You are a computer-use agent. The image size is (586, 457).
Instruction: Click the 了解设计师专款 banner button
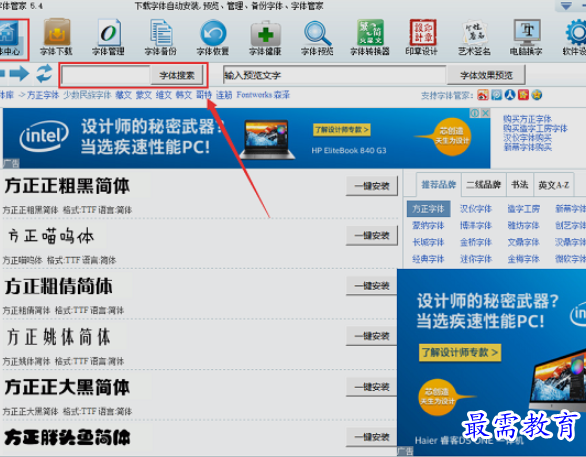click(x=342, y=130)
